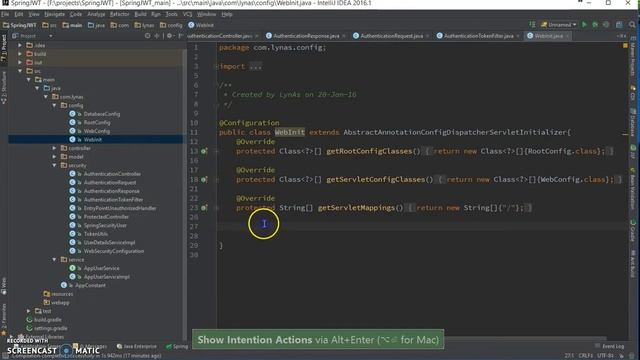Expand the build folder
This screenshot has height=360, width=640.
tap(20, 54)
